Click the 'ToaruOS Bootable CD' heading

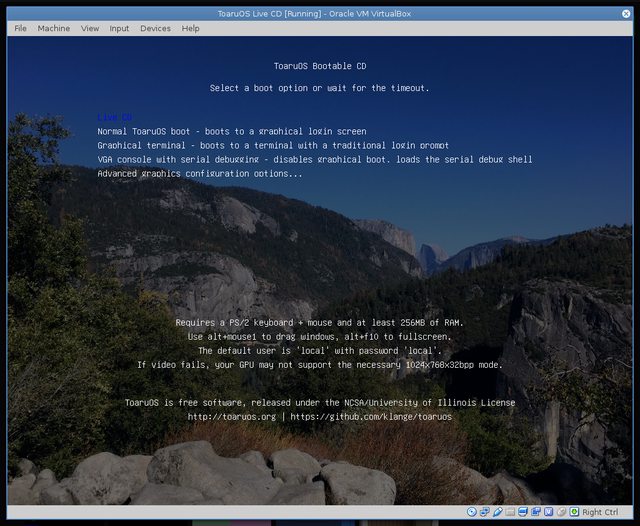[x=320, y=66]
